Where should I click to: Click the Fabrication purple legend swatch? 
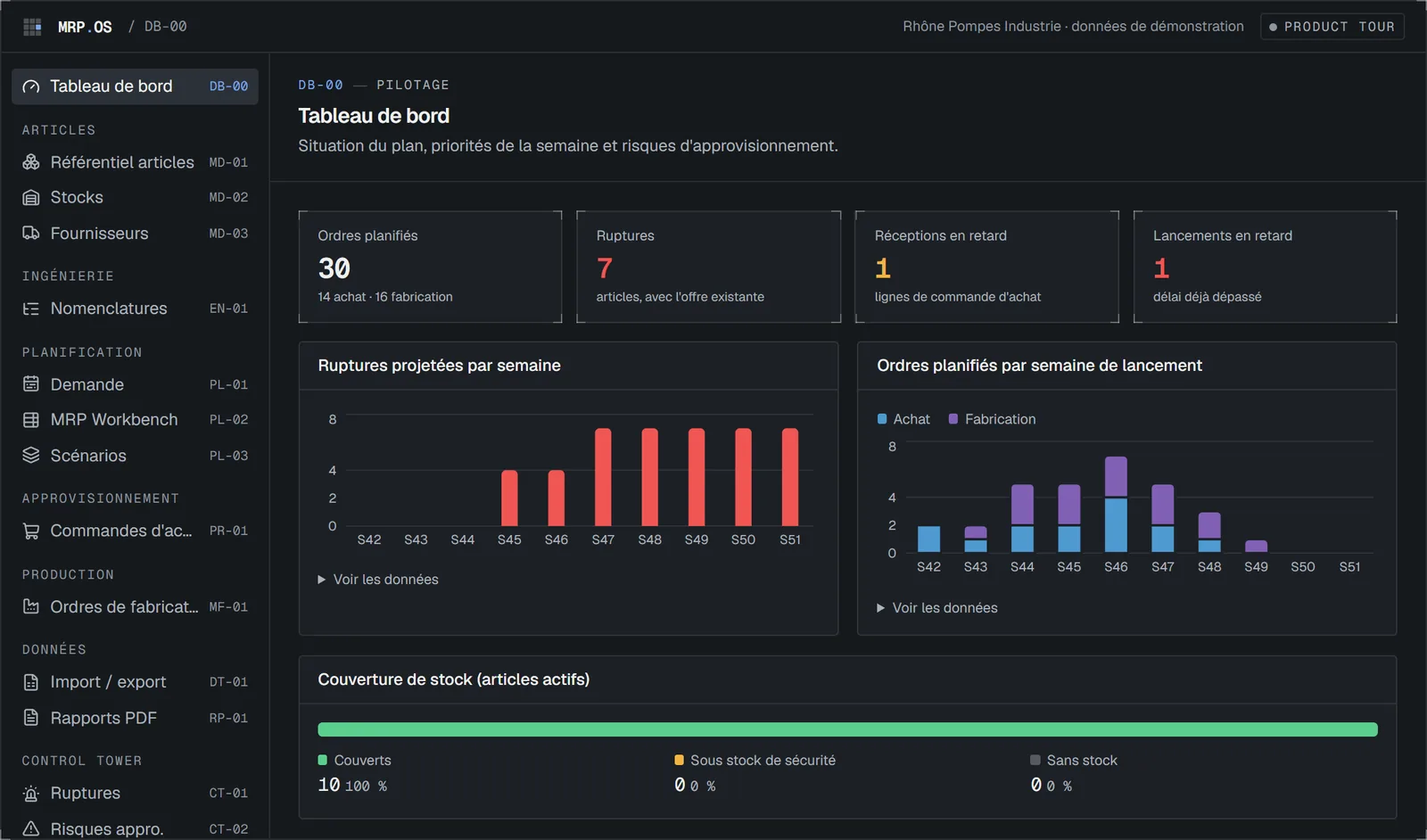953,419
